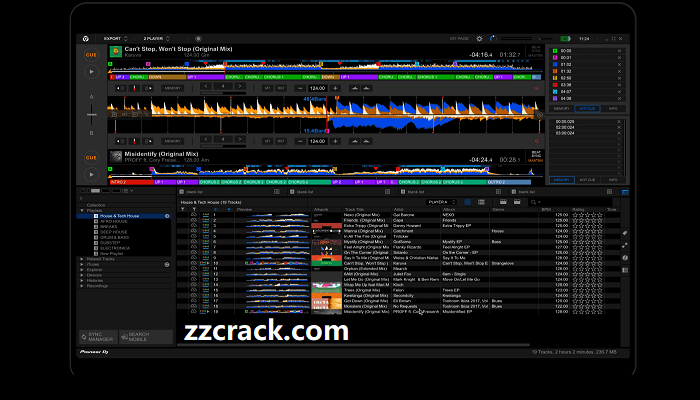Viewport: 700px width, 400px height.
Task: Open the EXPORT mode dropdown
Action: tap(116, 39)
